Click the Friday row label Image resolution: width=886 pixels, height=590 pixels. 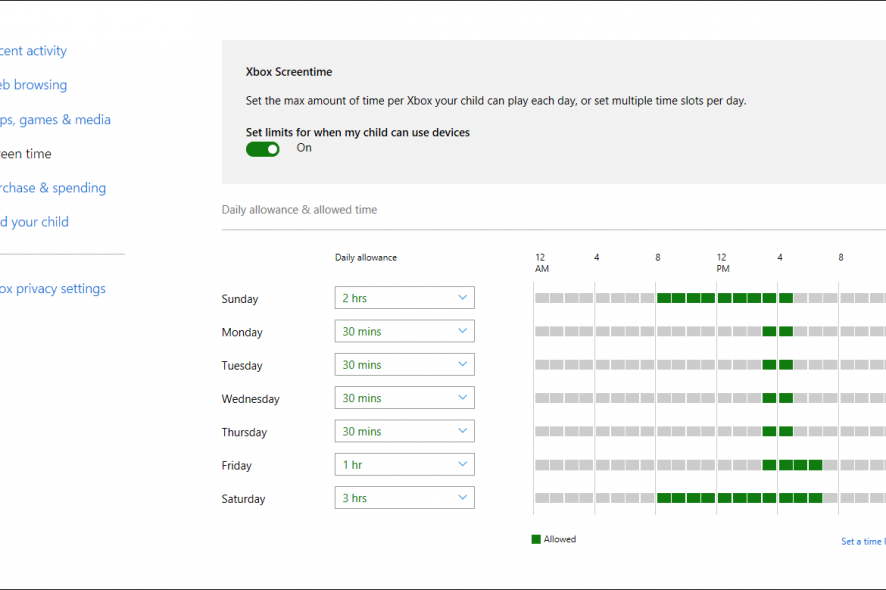(236, 466)
